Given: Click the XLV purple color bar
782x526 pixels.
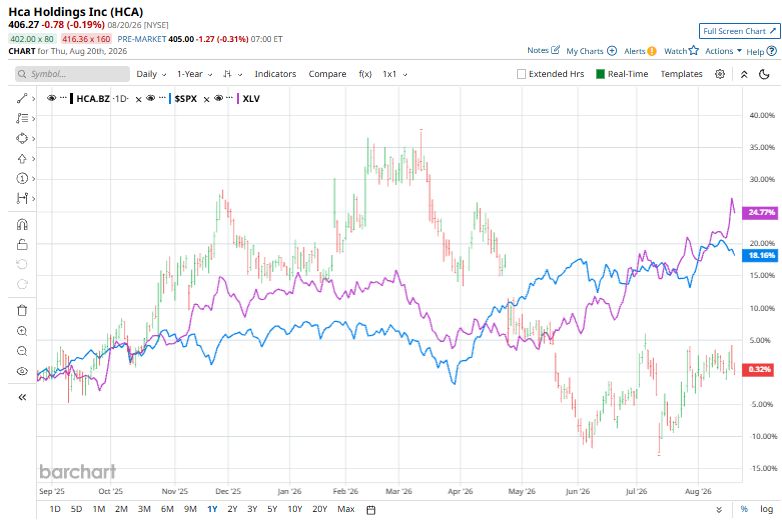Looking at the screenshot, I should click(238, 98).
